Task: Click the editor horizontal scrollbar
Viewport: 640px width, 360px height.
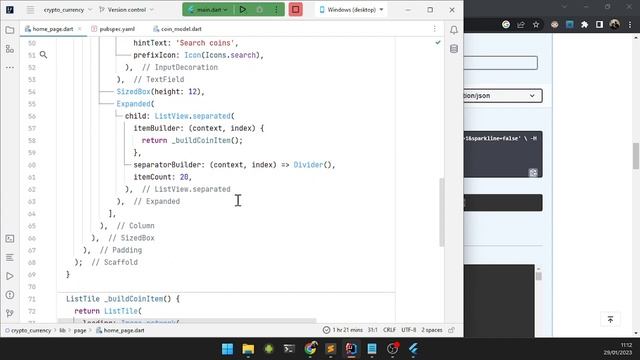Action: (x=187, y=321)
